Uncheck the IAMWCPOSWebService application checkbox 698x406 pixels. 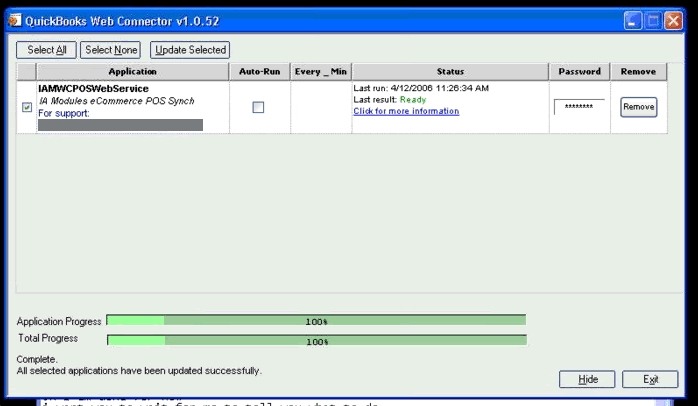[27, 107]
